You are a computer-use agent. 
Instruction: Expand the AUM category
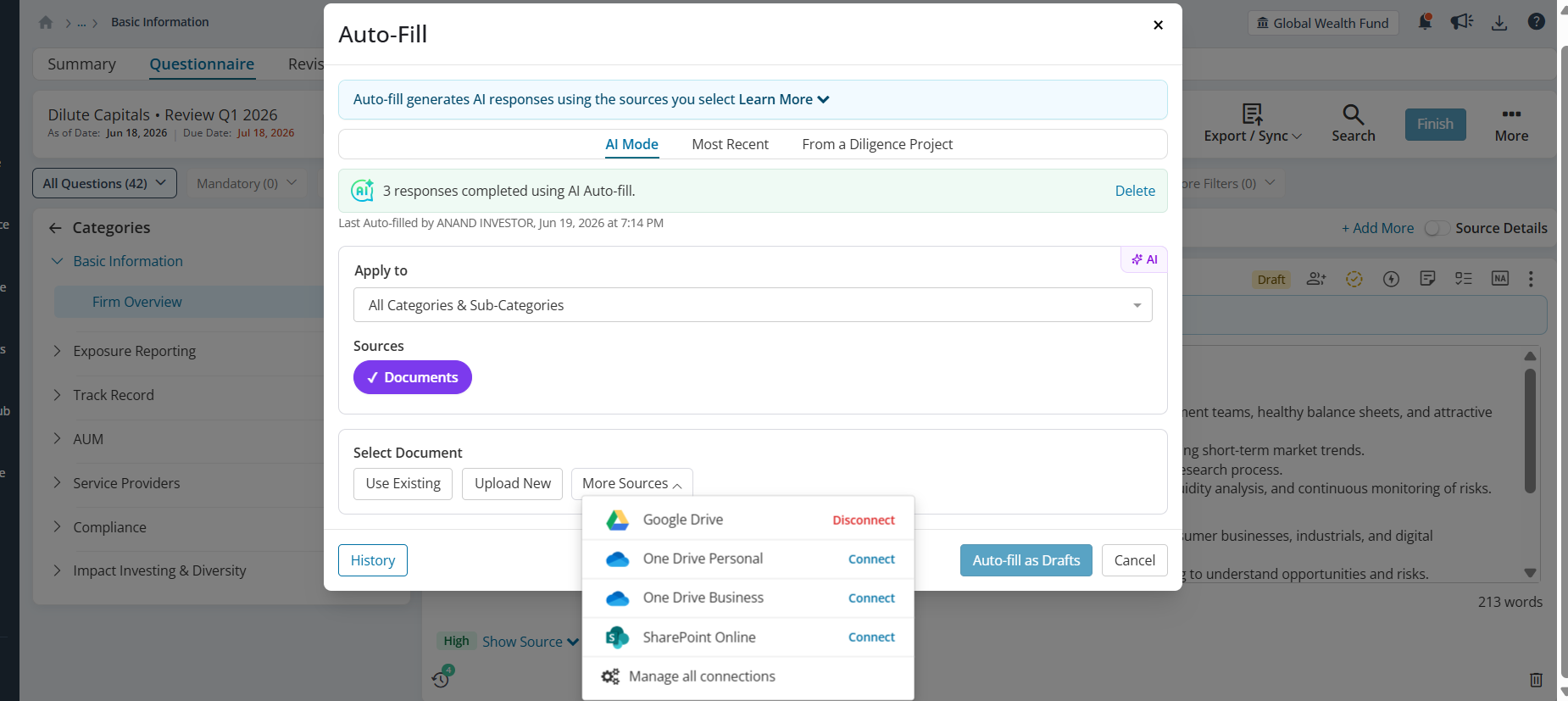pos(57,439)
